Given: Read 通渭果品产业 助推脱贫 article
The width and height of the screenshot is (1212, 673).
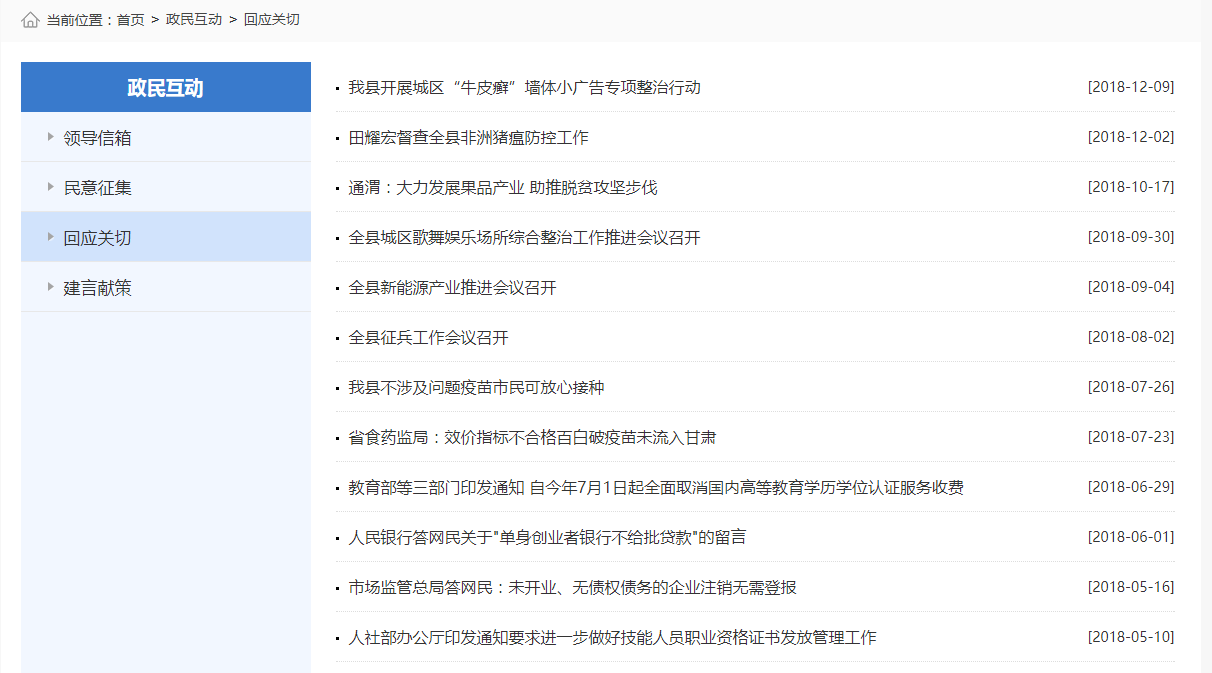Looking at the screenshot, I should click(x=502, y=188).
